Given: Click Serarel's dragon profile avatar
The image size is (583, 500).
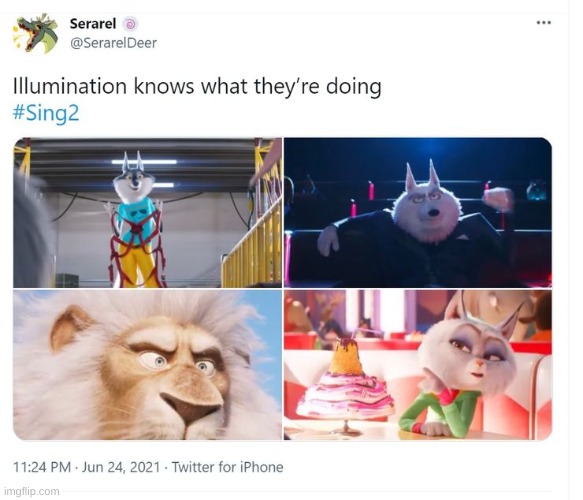Looking at the screenshot, I should click(x=35, y=34).
